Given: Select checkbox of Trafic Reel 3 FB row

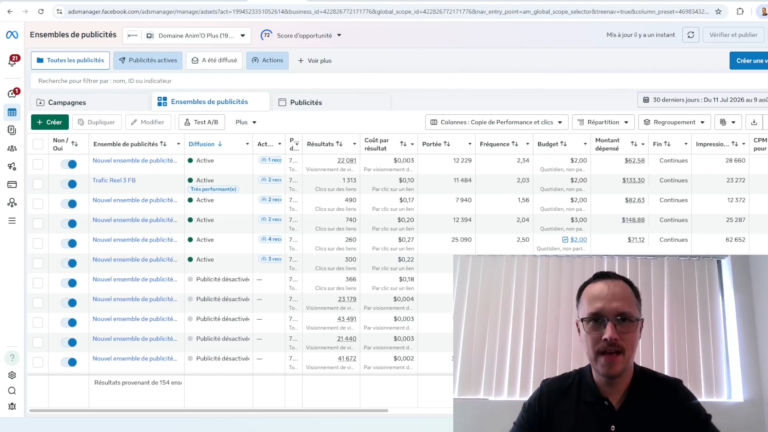Looking at the screenshot, I should coord(38,184).
